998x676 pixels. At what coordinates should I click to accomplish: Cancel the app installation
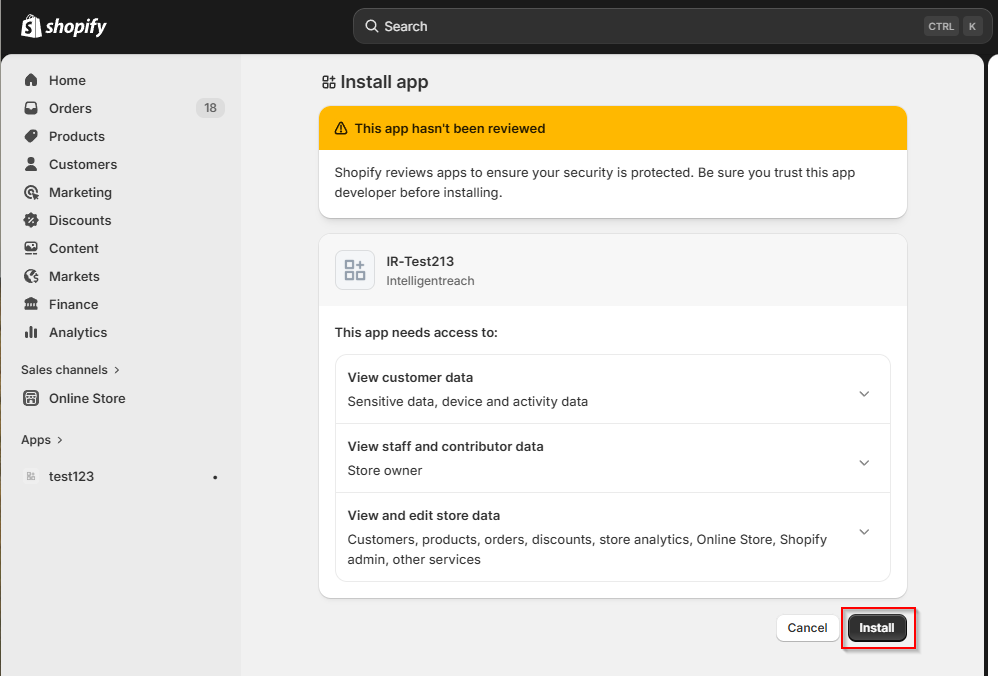(807, 628)
